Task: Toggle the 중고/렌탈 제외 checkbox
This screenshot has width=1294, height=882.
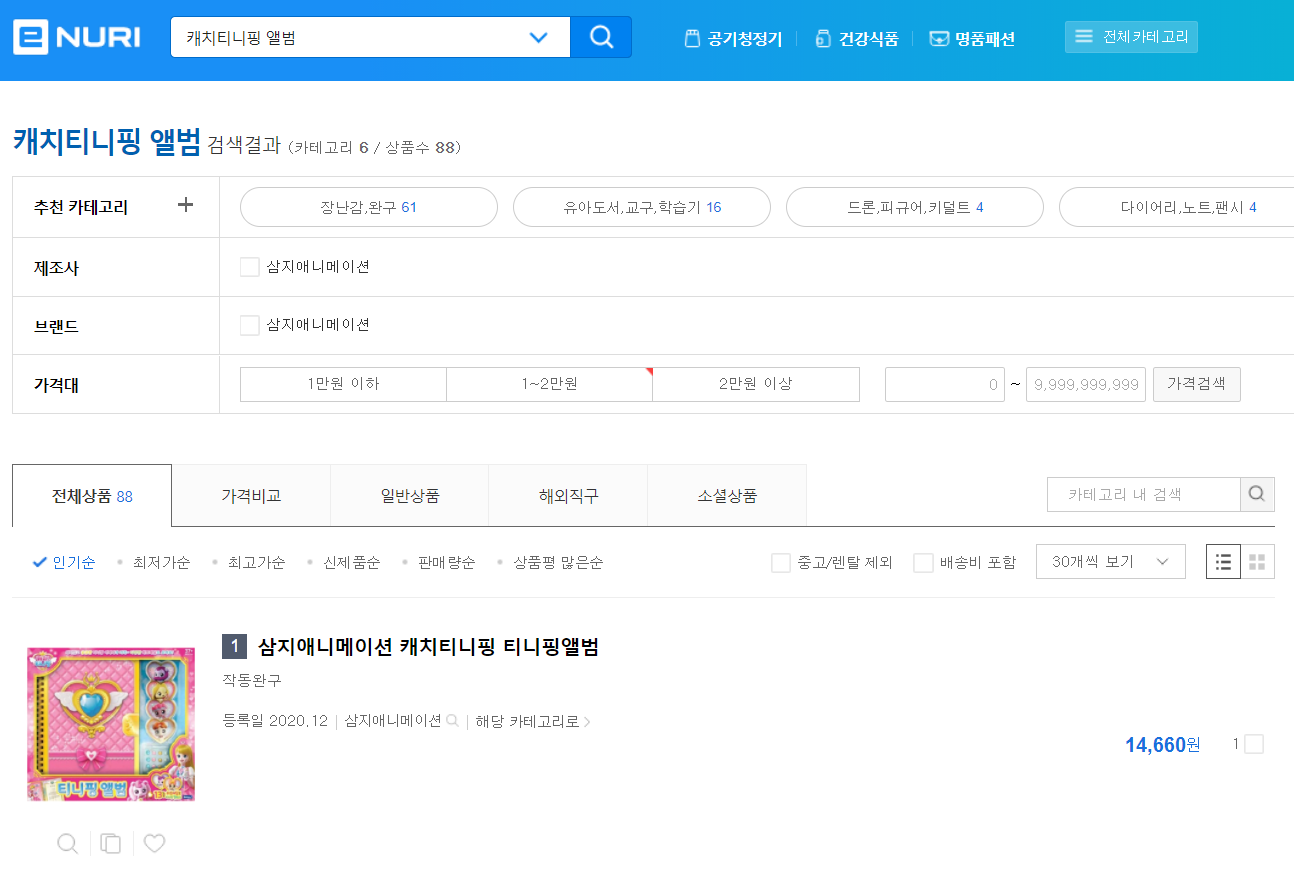Action: pos(781,563)
